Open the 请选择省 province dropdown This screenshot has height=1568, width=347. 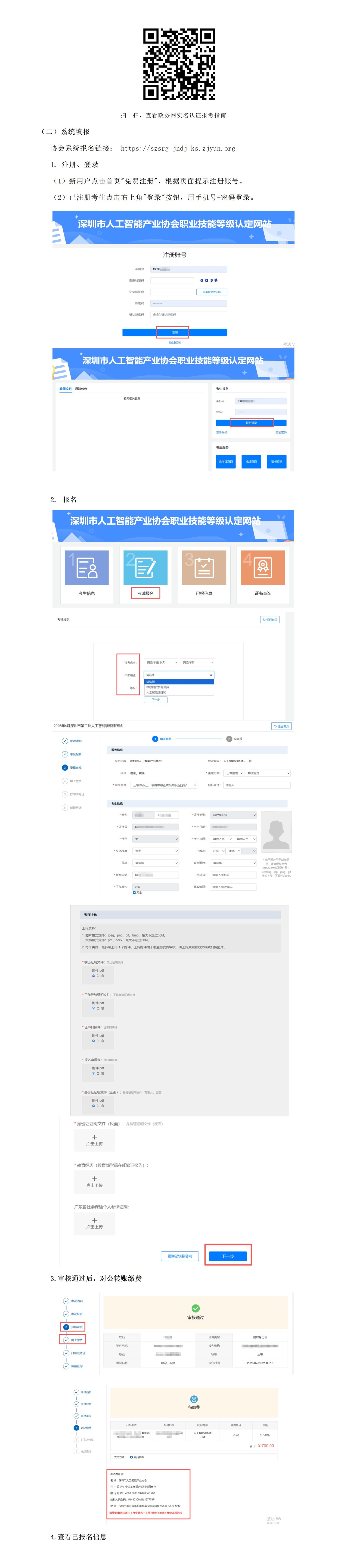[161, 662]
